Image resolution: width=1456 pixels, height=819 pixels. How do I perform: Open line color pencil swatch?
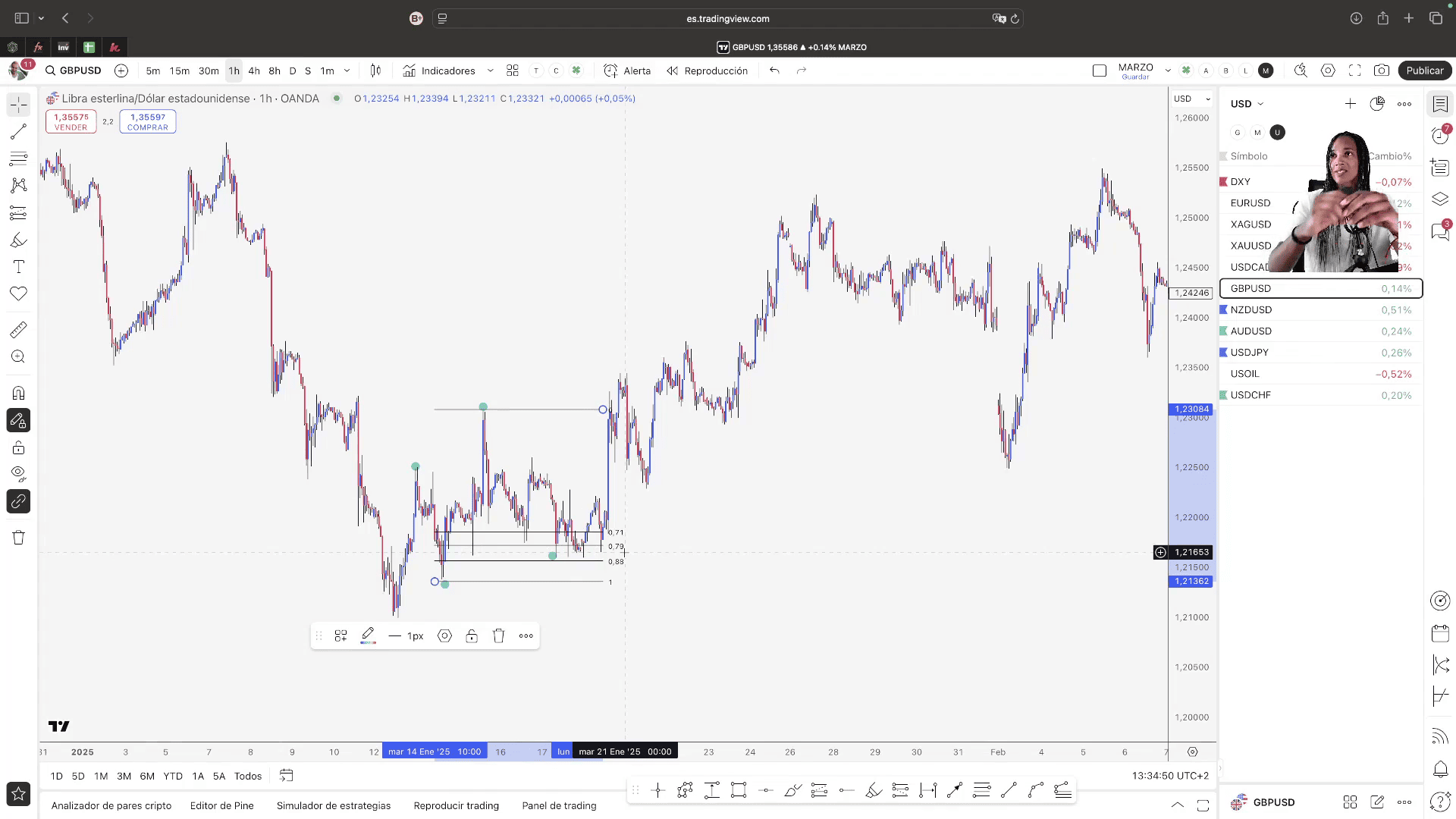368,636
